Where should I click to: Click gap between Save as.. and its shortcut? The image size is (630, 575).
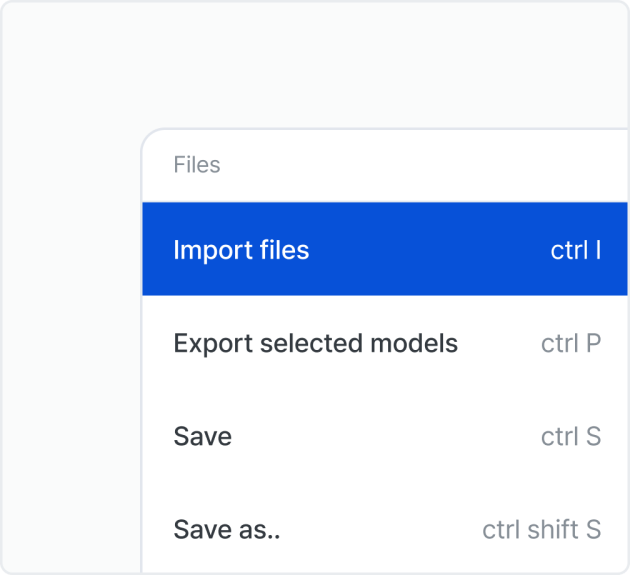point(380,529)
